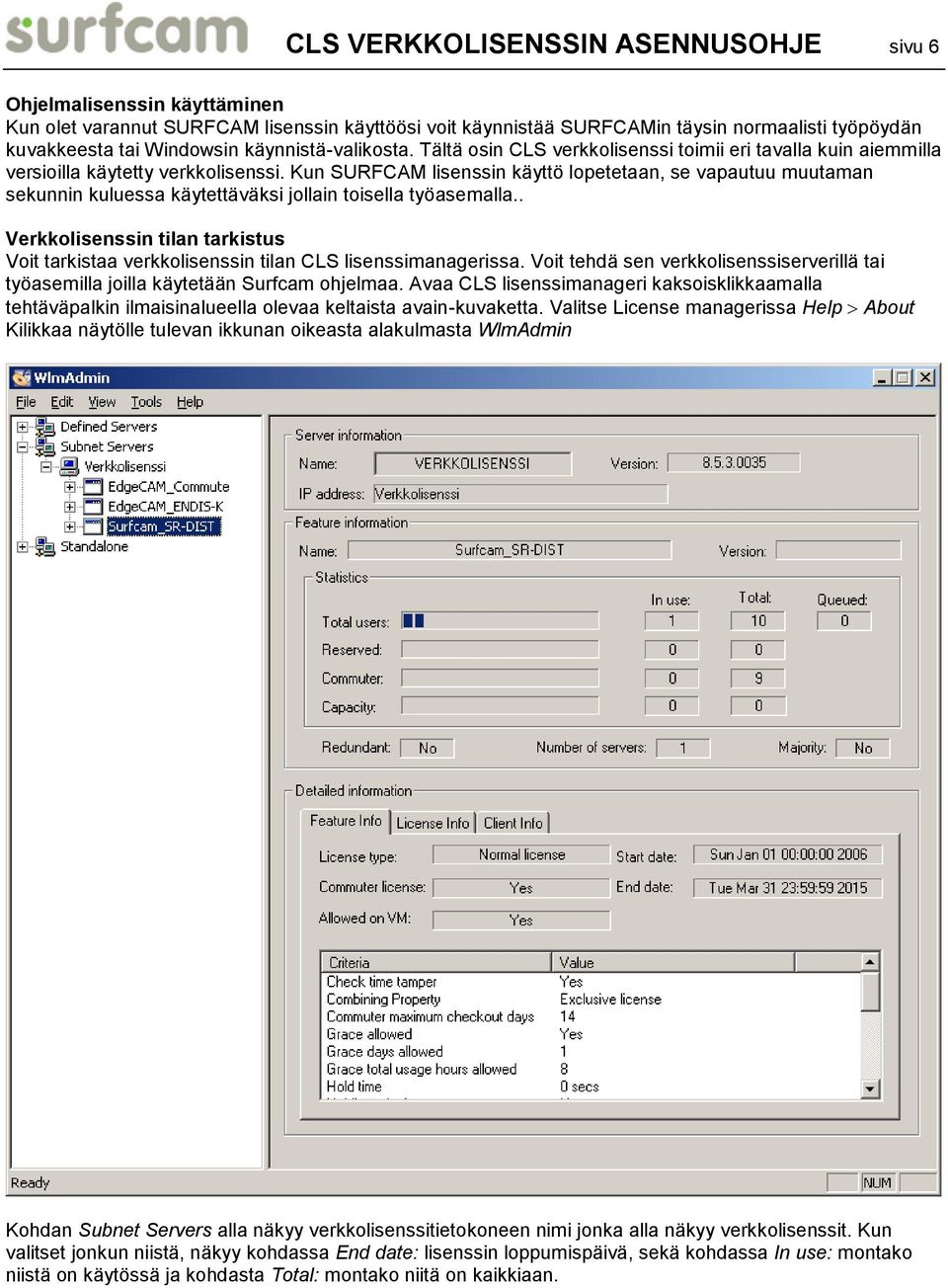The width and height of the screenshot is (948, 1288).
Task: Select the Check time tamper row
Action: (x=592, y=982)
